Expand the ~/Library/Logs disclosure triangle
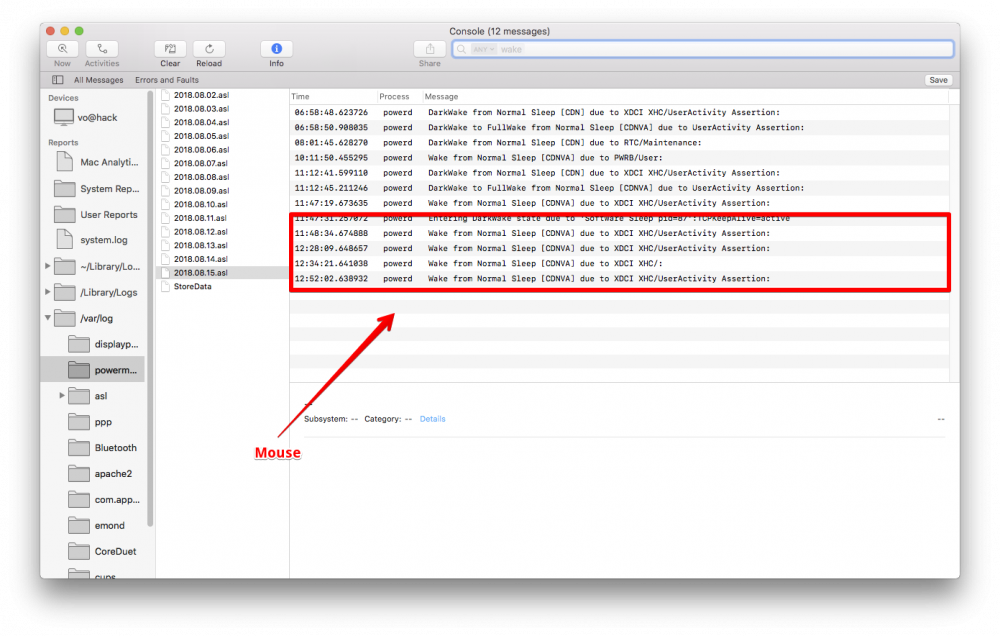1000x636 pixels. (x=48, y=266)
